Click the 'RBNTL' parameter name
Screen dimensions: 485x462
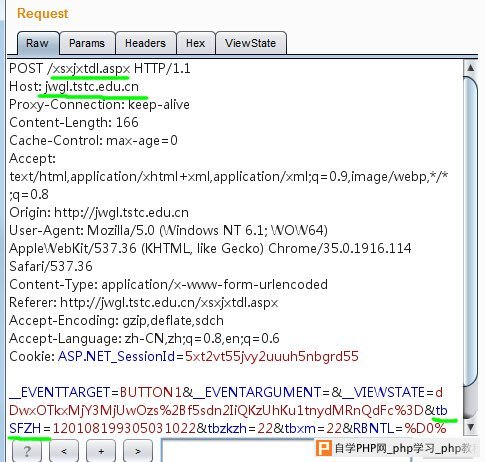(x=374, y=428)
